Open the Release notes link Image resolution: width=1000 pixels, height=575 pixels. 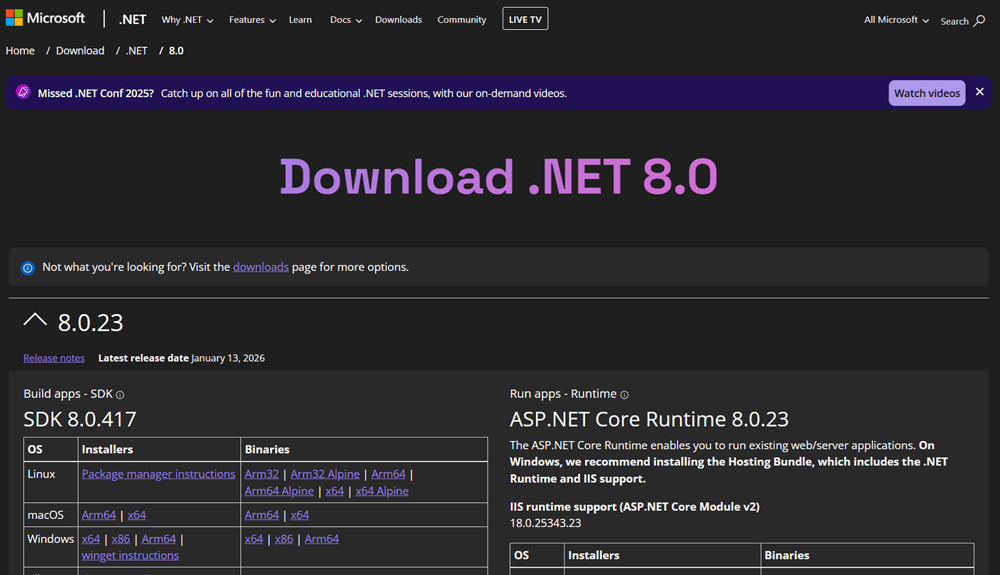pos(54,358)
